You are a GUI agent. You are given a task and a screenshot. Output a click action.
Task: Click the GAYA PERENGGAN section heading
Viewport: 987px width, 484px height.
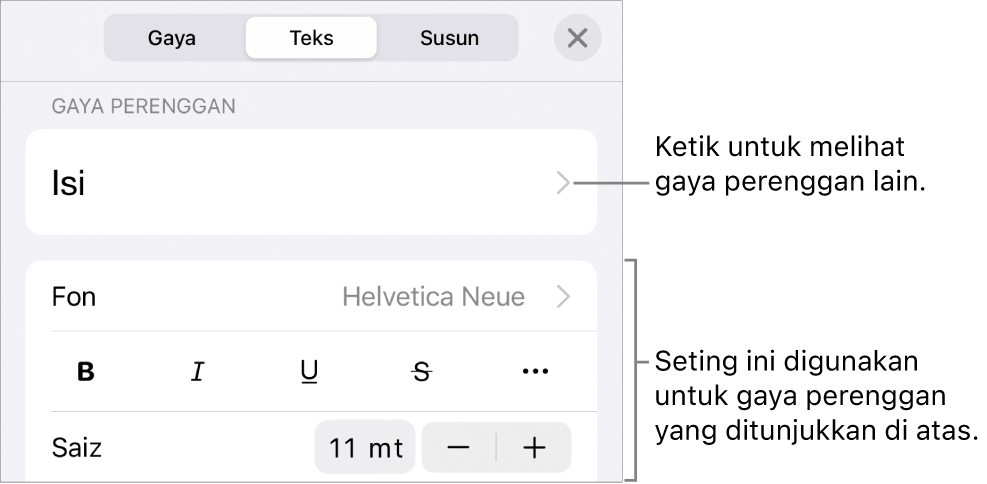pyautogui.click(x=144, y=106)
